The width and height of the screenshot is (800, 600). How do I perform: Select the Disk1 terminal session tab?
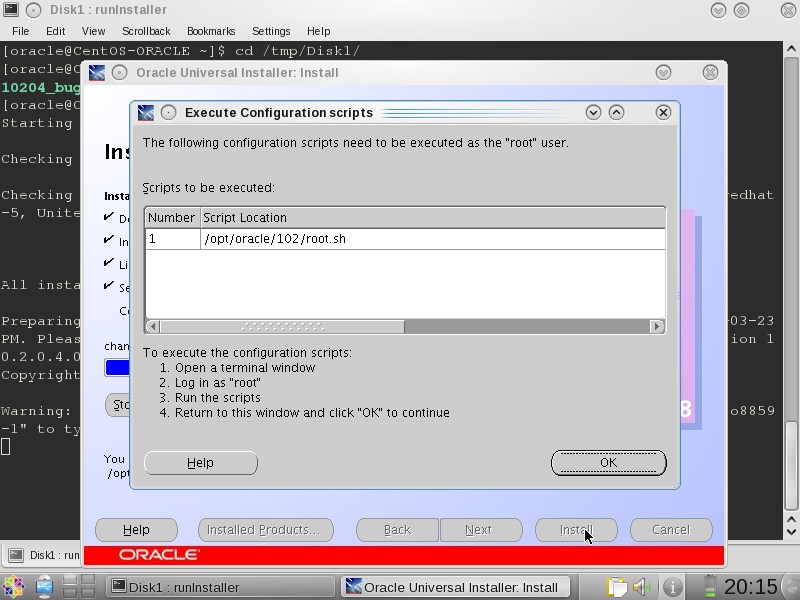click(41, 555)
